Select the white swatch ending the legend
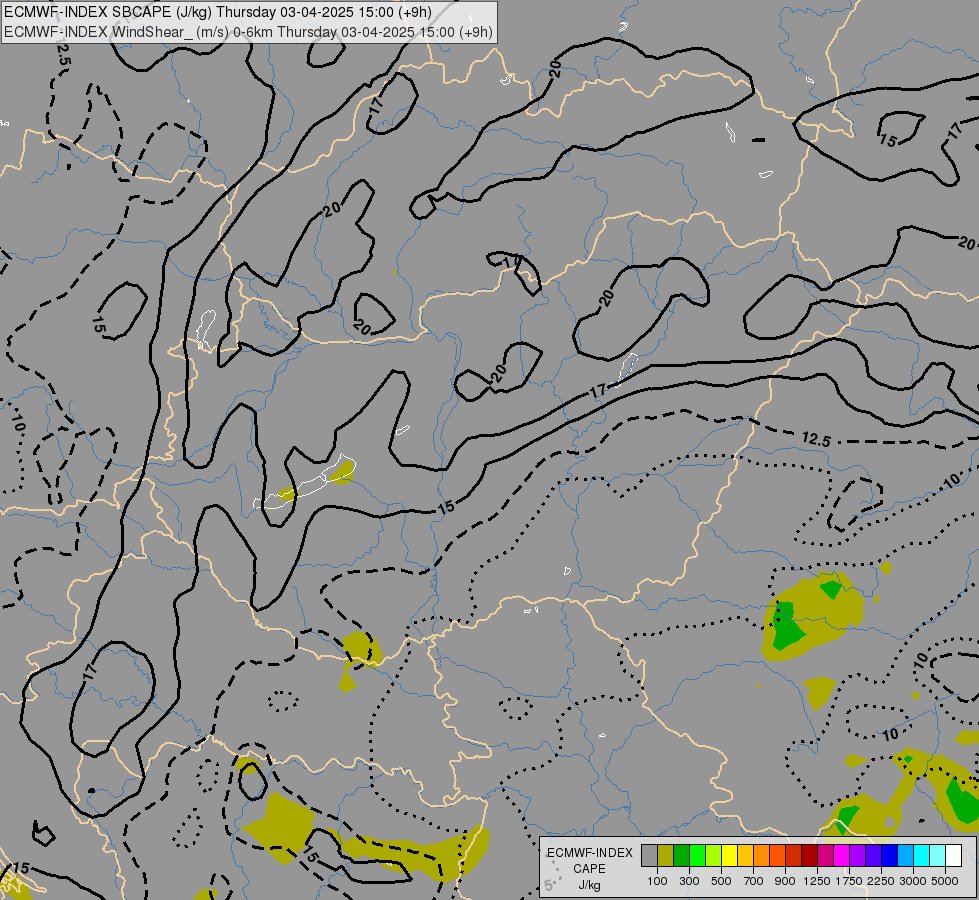This screenshot has width=979, height=900. click(953, 856)
